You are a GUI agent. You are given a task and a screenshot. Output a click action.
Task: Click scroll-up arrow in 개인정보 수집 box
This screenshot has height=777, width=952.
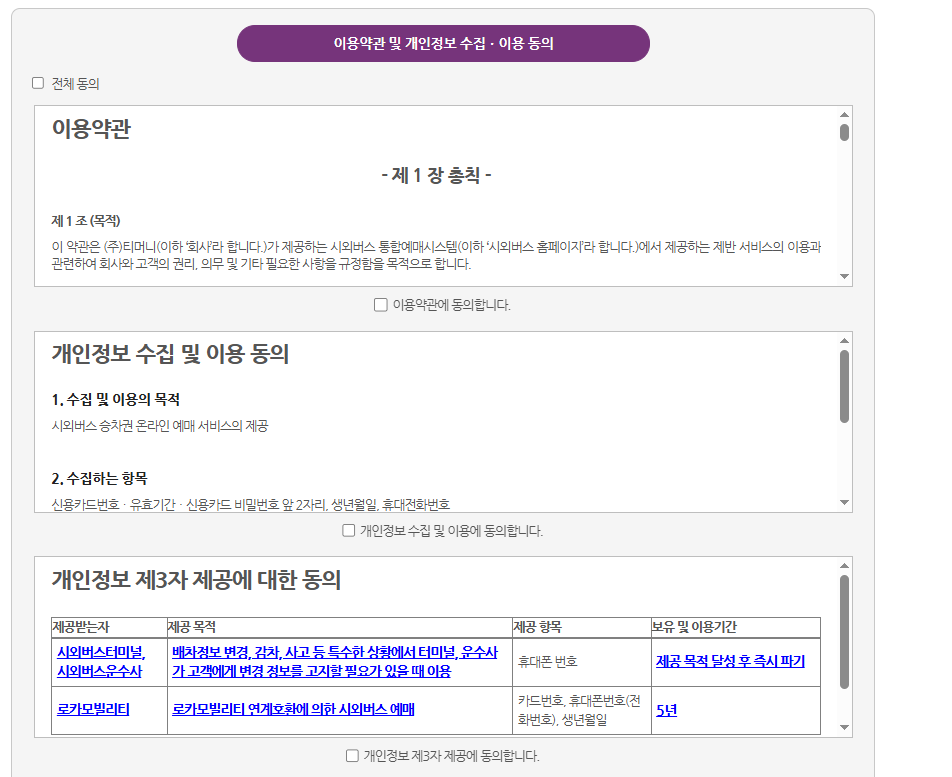[844, 341]
